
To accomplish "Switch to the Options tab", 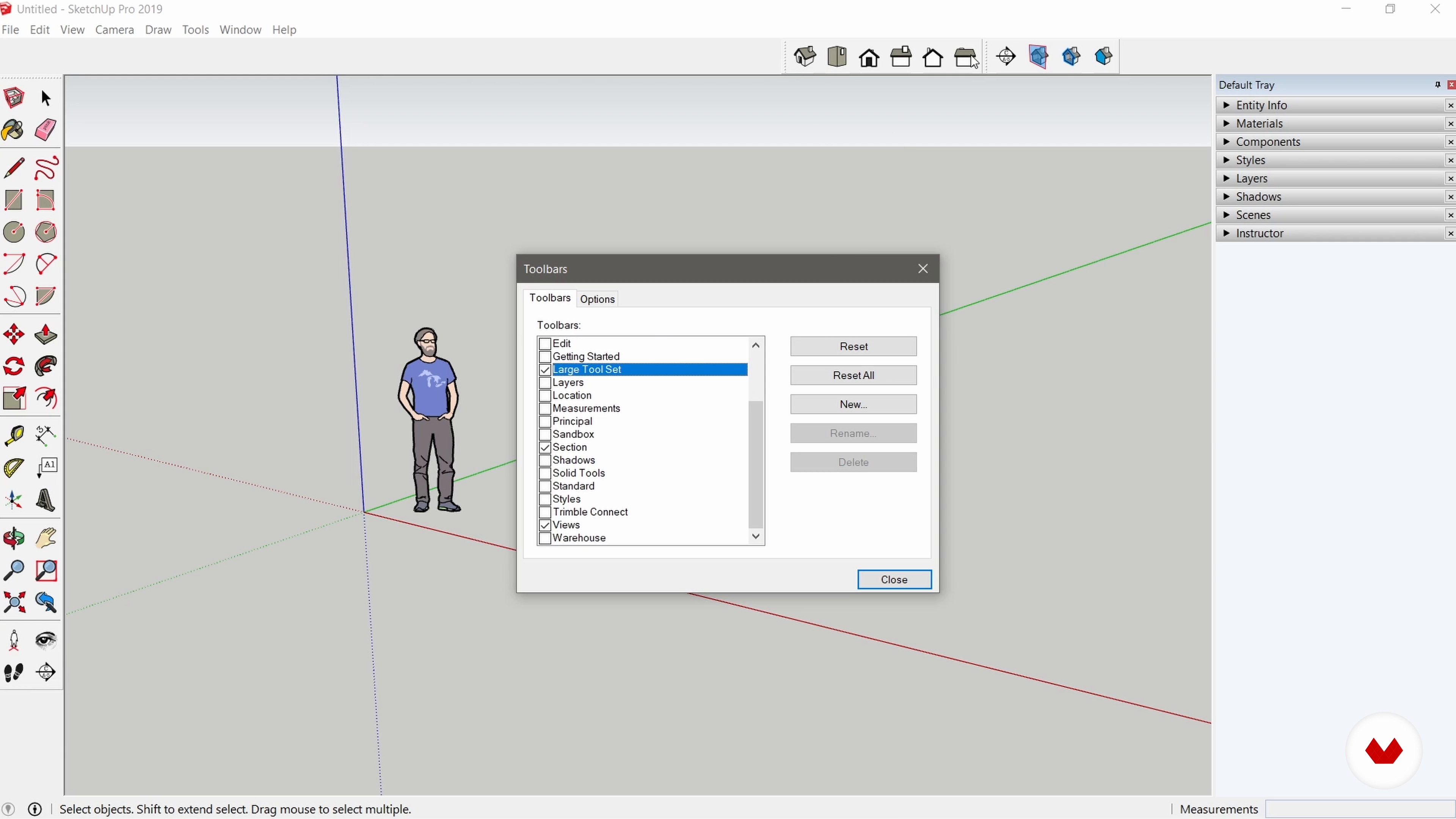I will [597, 299].
